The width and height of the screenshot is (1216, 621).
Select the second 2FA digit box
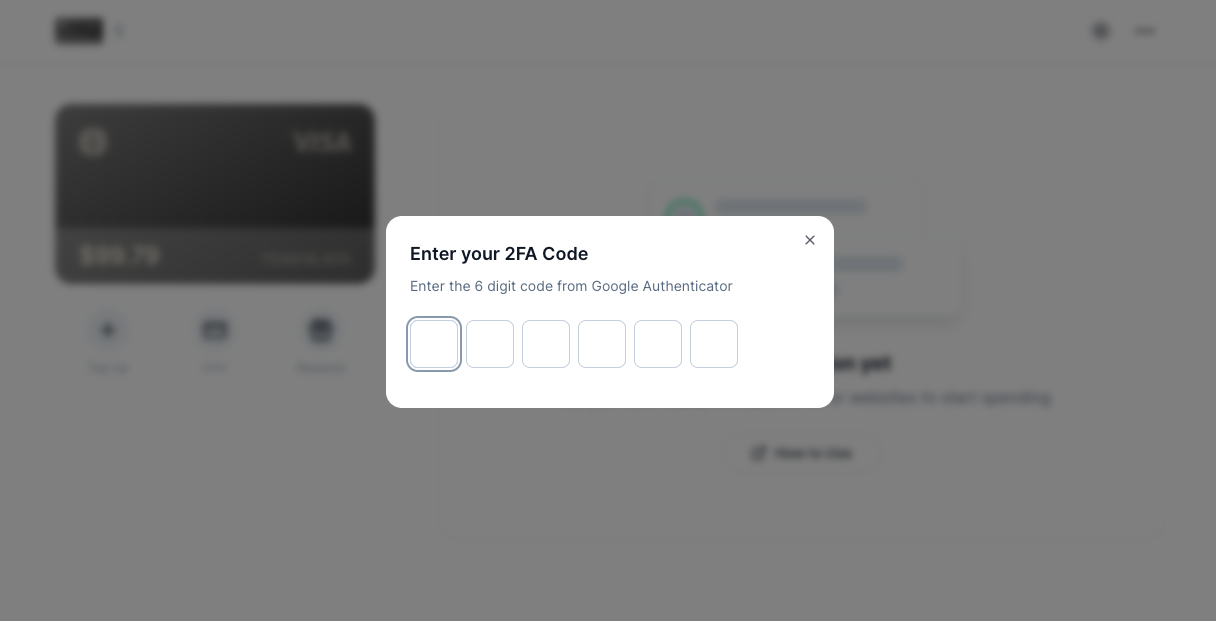[x=490, y=344]
